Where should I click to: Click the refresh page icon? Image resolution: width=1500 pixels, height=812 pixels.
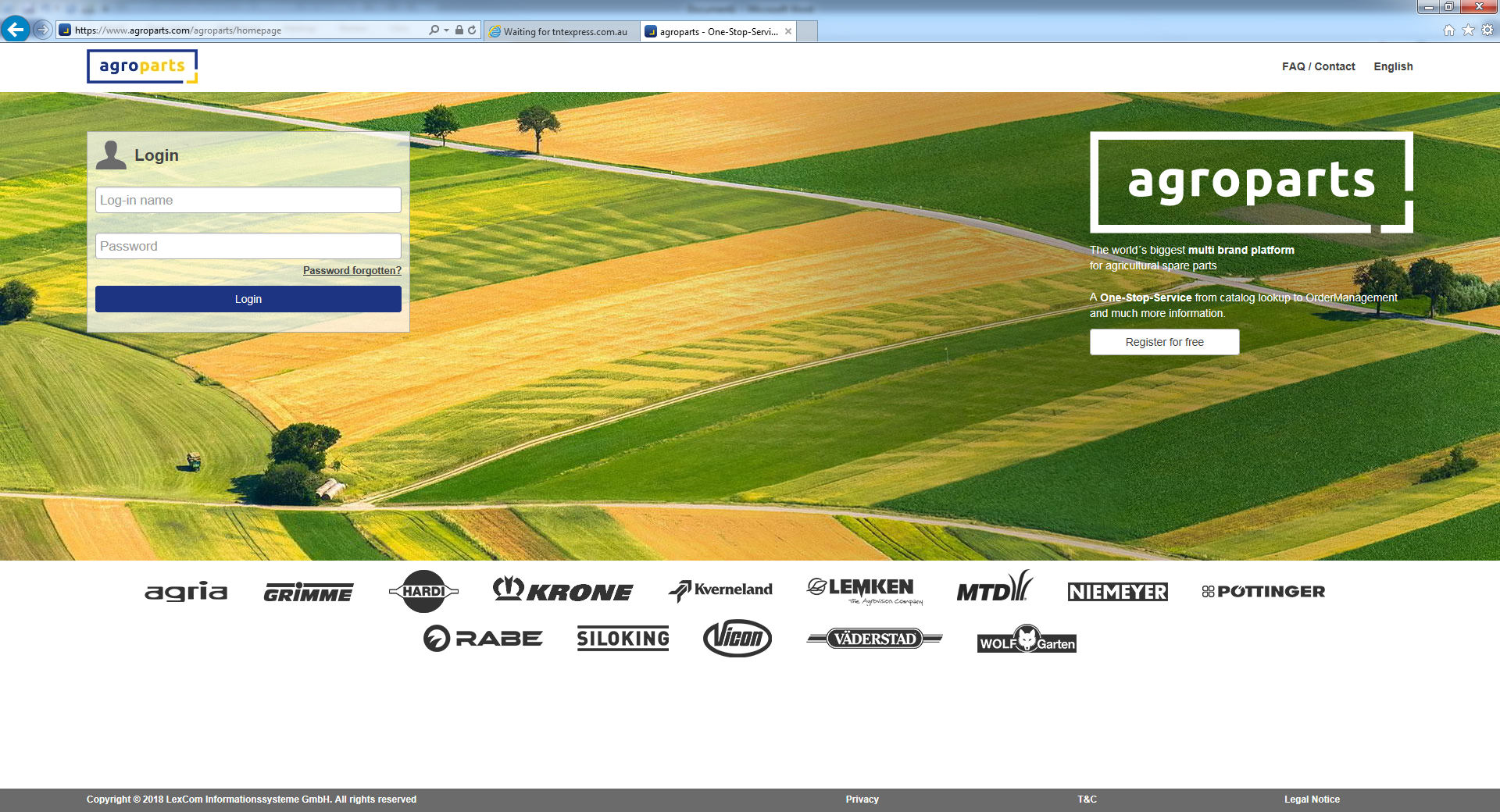(472, 30)
